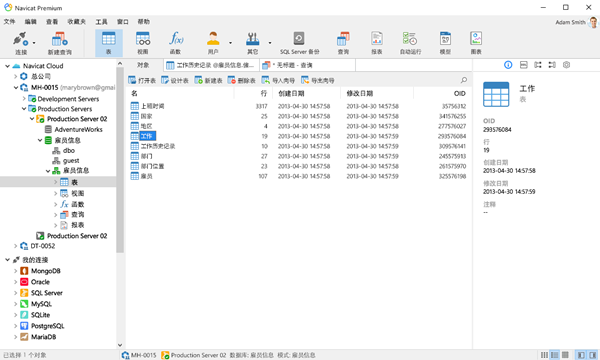Click the DDL icon in right panel header
The height and width of the screenshot is (360, 600).
(523, 65)
